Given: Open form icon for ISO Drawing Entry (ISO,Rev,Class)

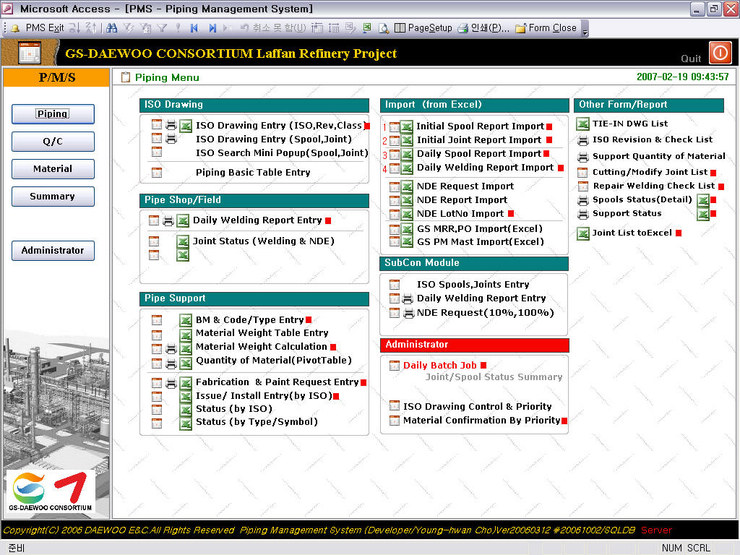Looking at the screenshot, I should 157,125.
